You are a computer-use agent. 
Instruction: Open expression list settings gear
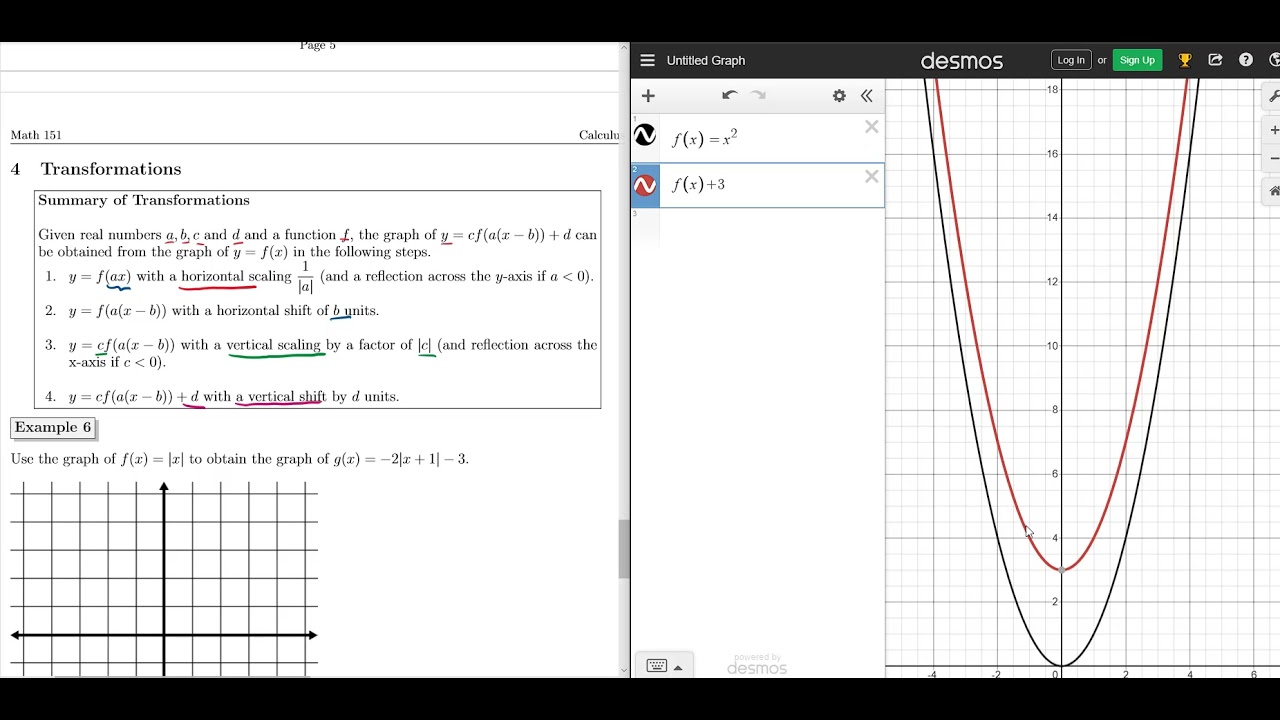pyautogui.click(x=839, y=96)
